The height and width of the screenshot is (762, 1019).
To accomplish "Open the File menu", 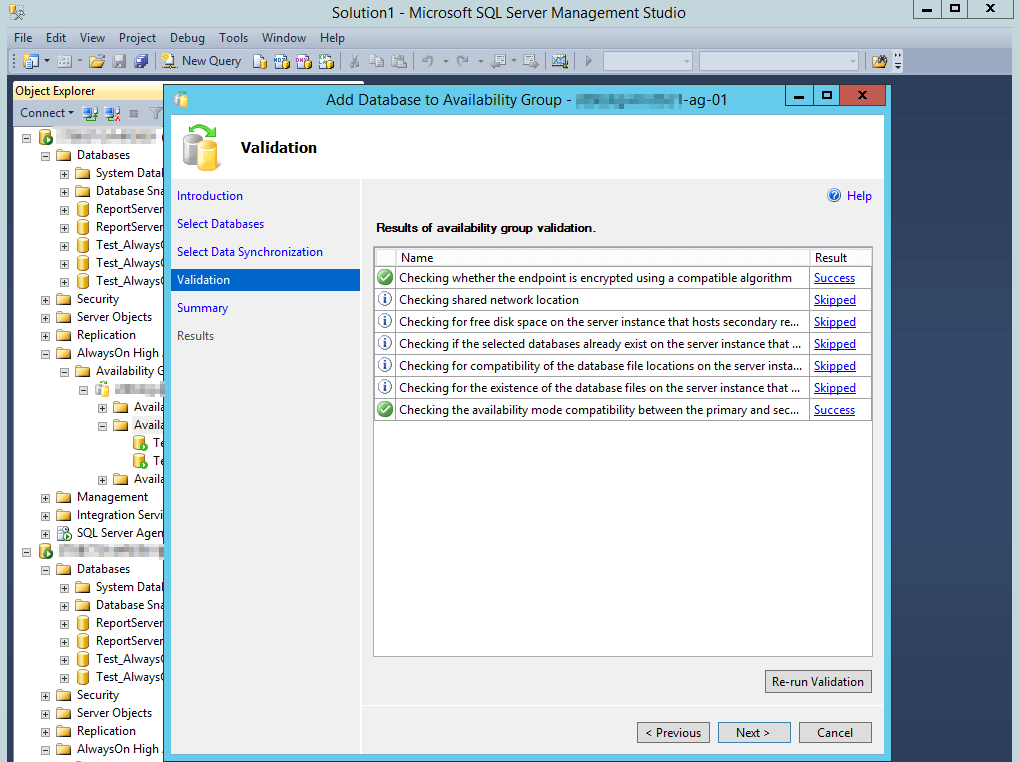I will 23,38.
